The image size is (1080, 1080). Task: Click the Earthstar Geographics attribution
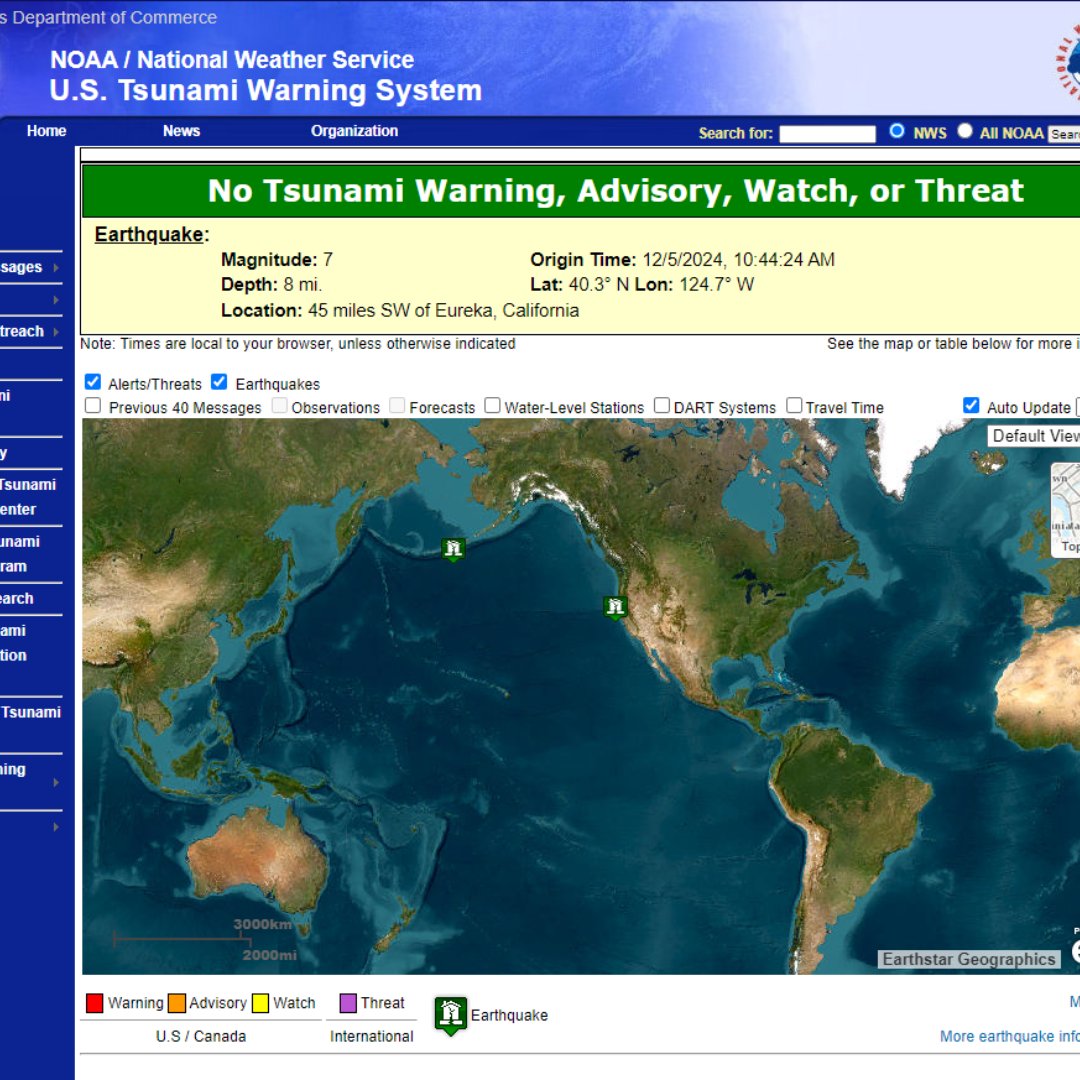click(x=968, y=959)
